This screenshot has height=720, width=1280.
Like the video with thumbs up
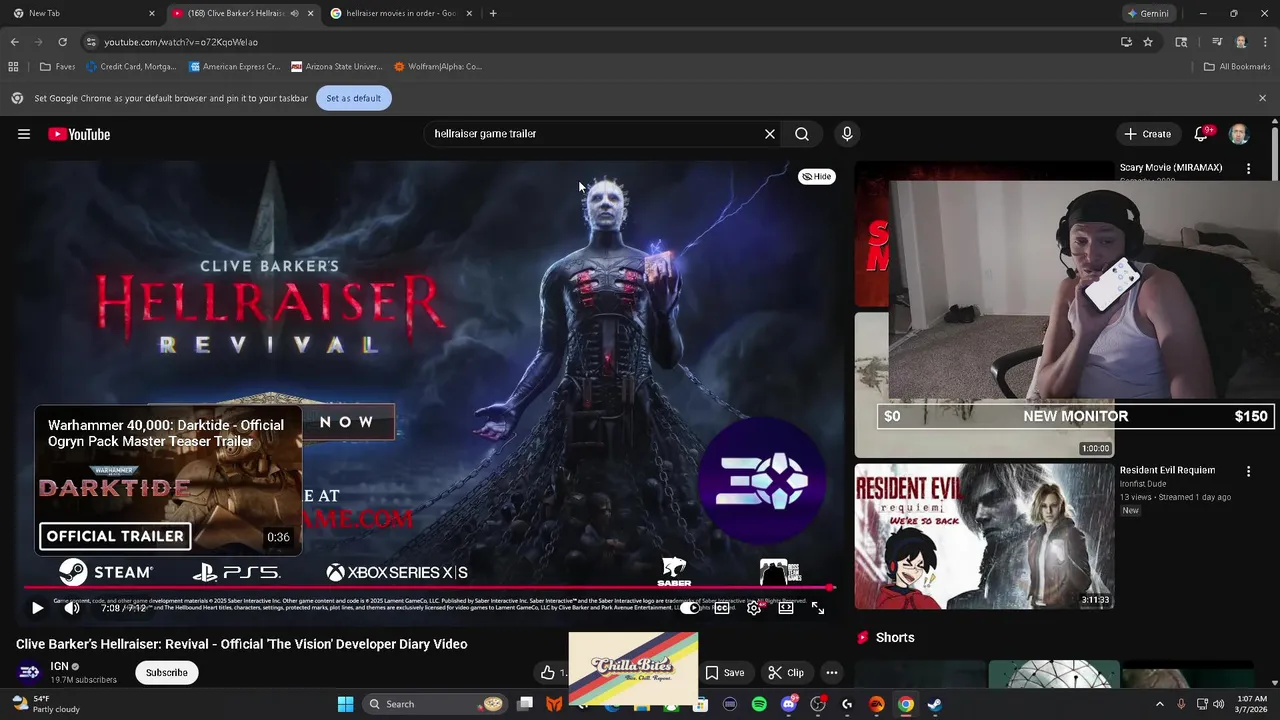548,673
